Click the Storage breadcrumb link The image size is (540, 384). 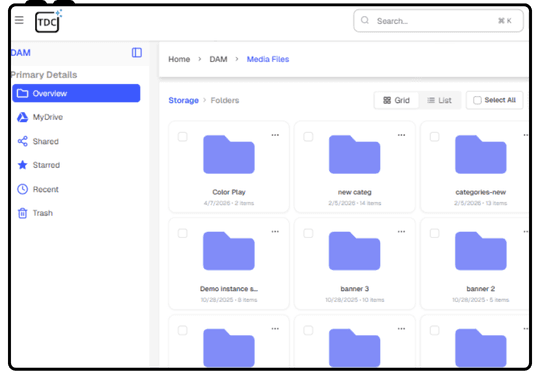(184, 100)
